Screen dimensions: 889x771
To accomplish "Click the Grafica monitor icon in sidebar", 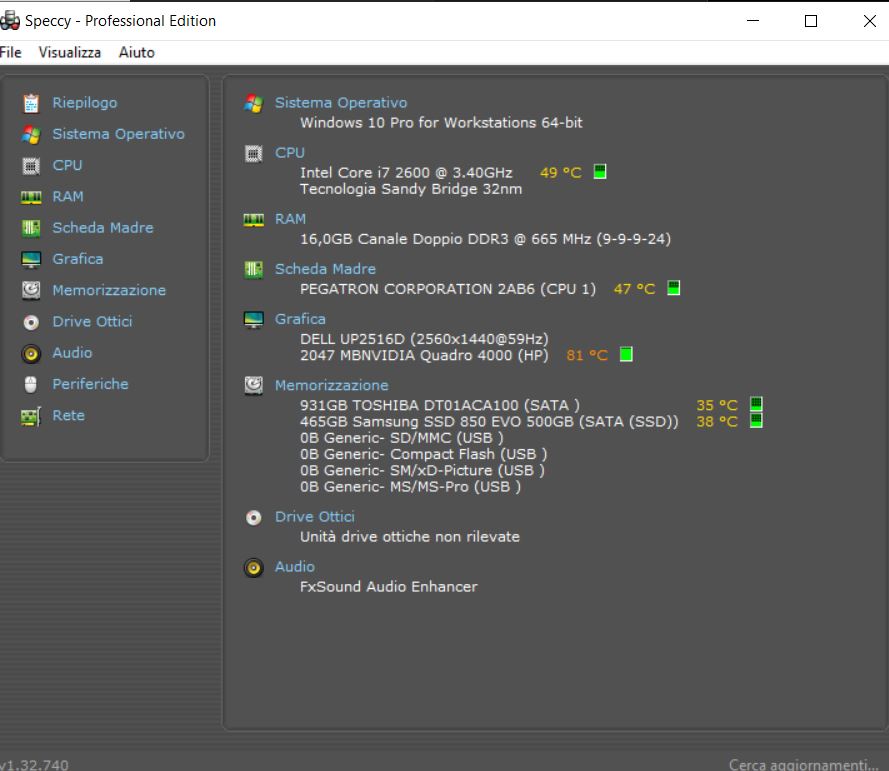I will [x=31, y=260].
